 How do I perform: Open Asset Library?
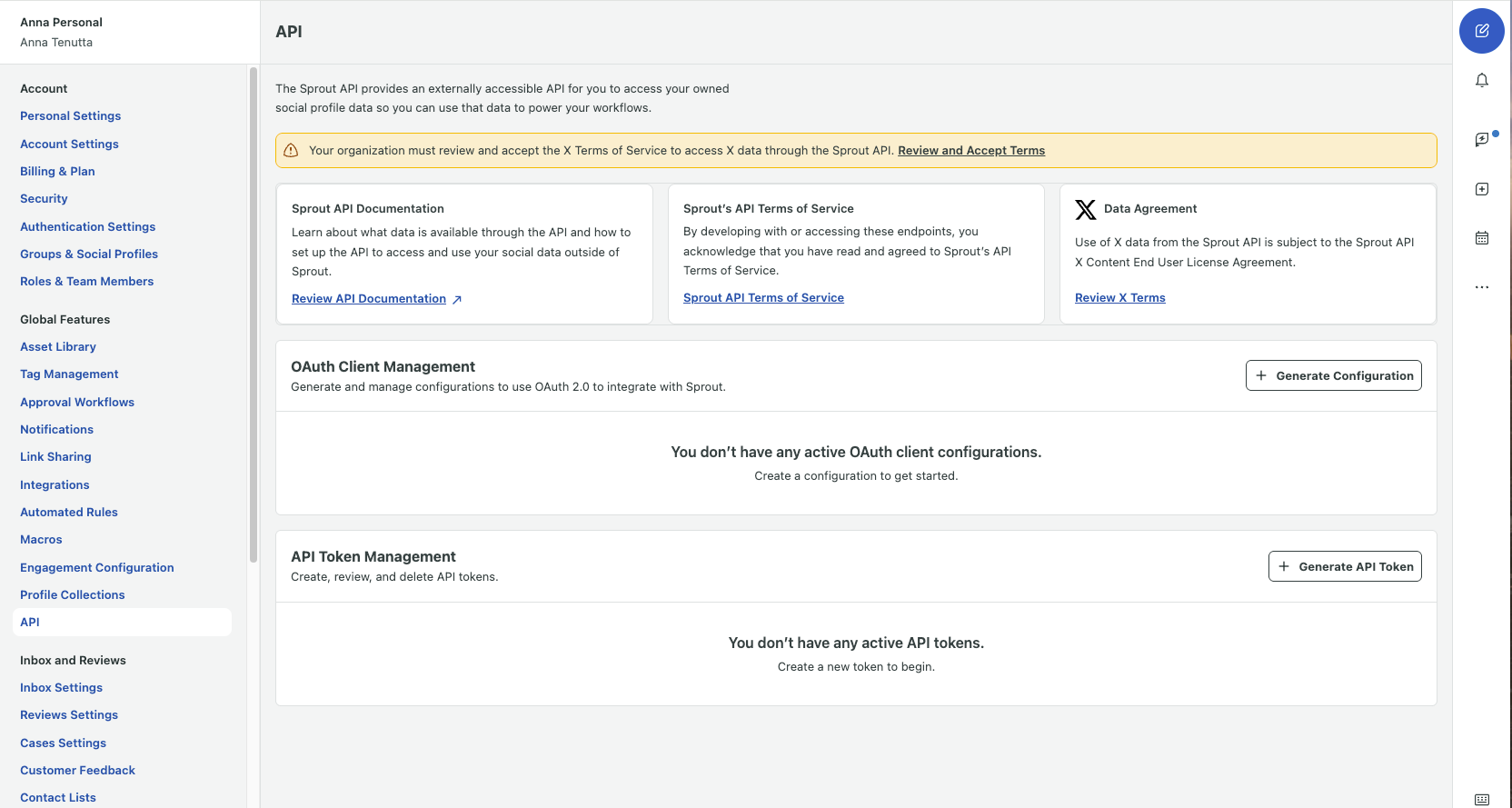pos(58,347)
